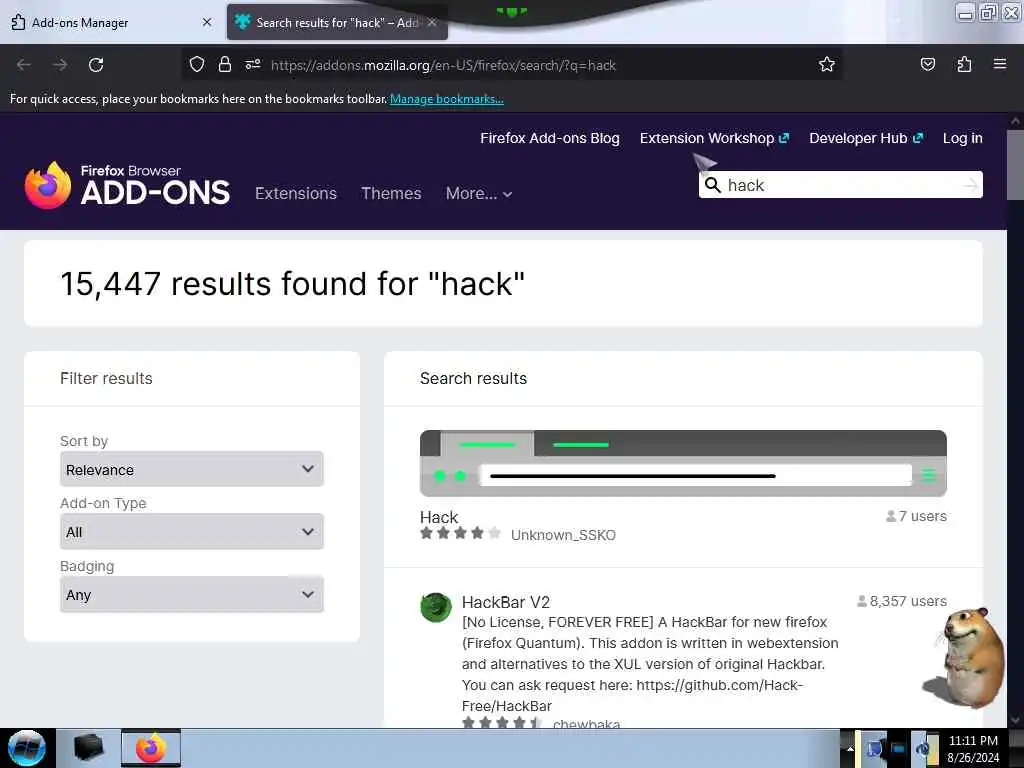
Task: Click the address bar URL
Action: click(x=443, y=65)
